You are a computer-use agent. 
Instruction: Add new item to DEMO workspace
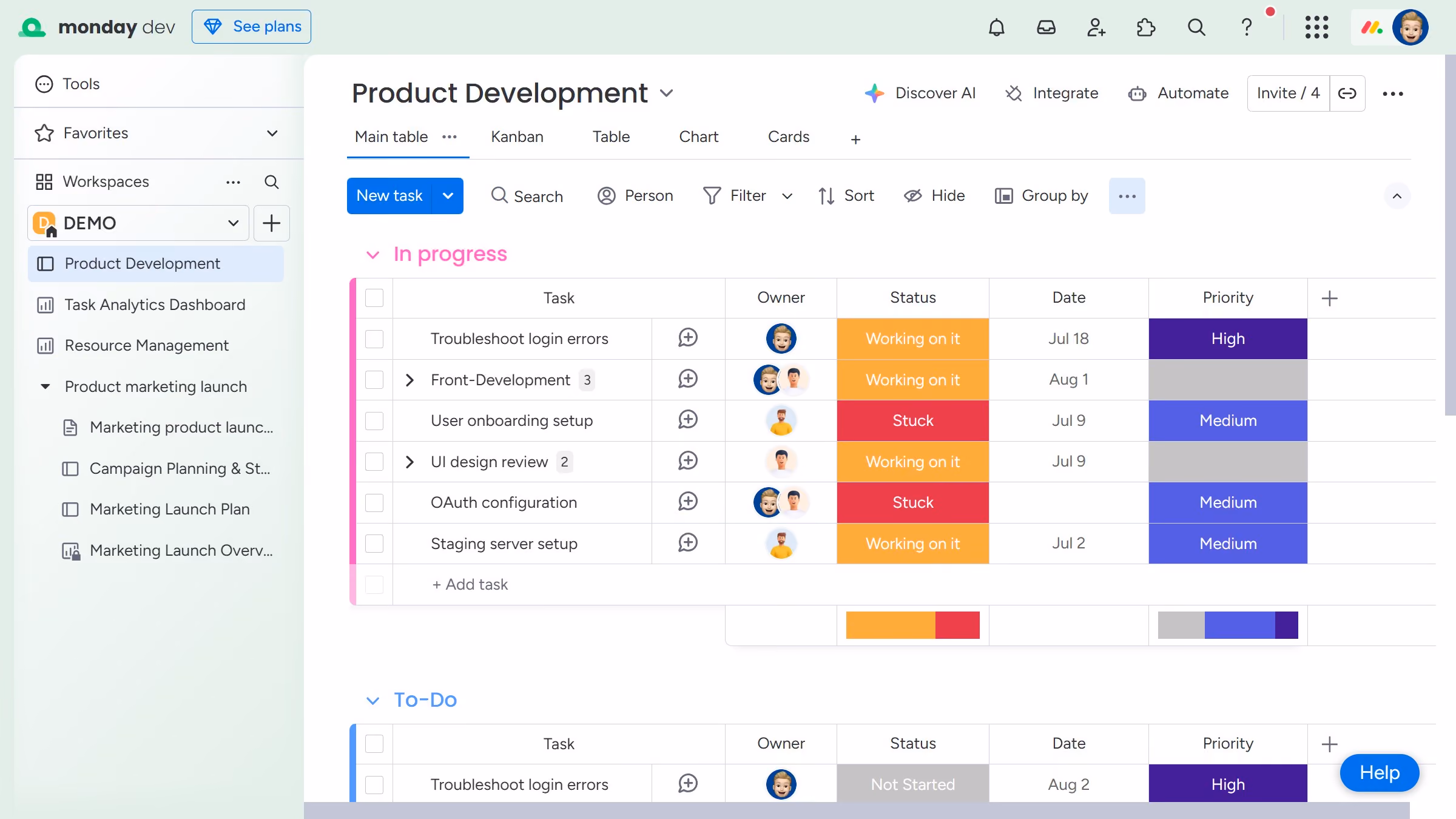click(x=272, y=223)
